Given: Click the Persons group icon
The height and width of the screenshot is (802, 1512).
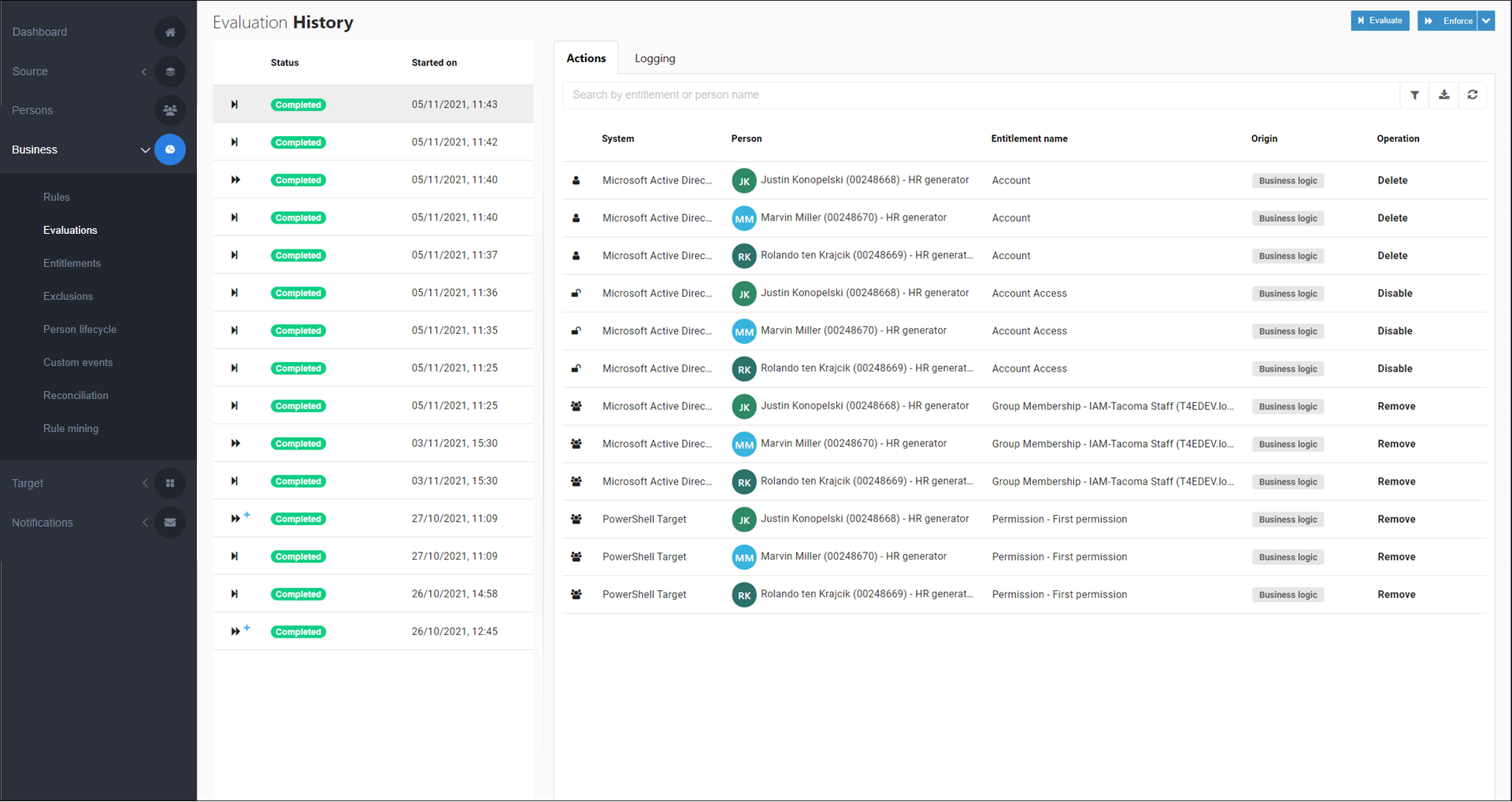Looking at the screenshot, I should coord(170,110).
